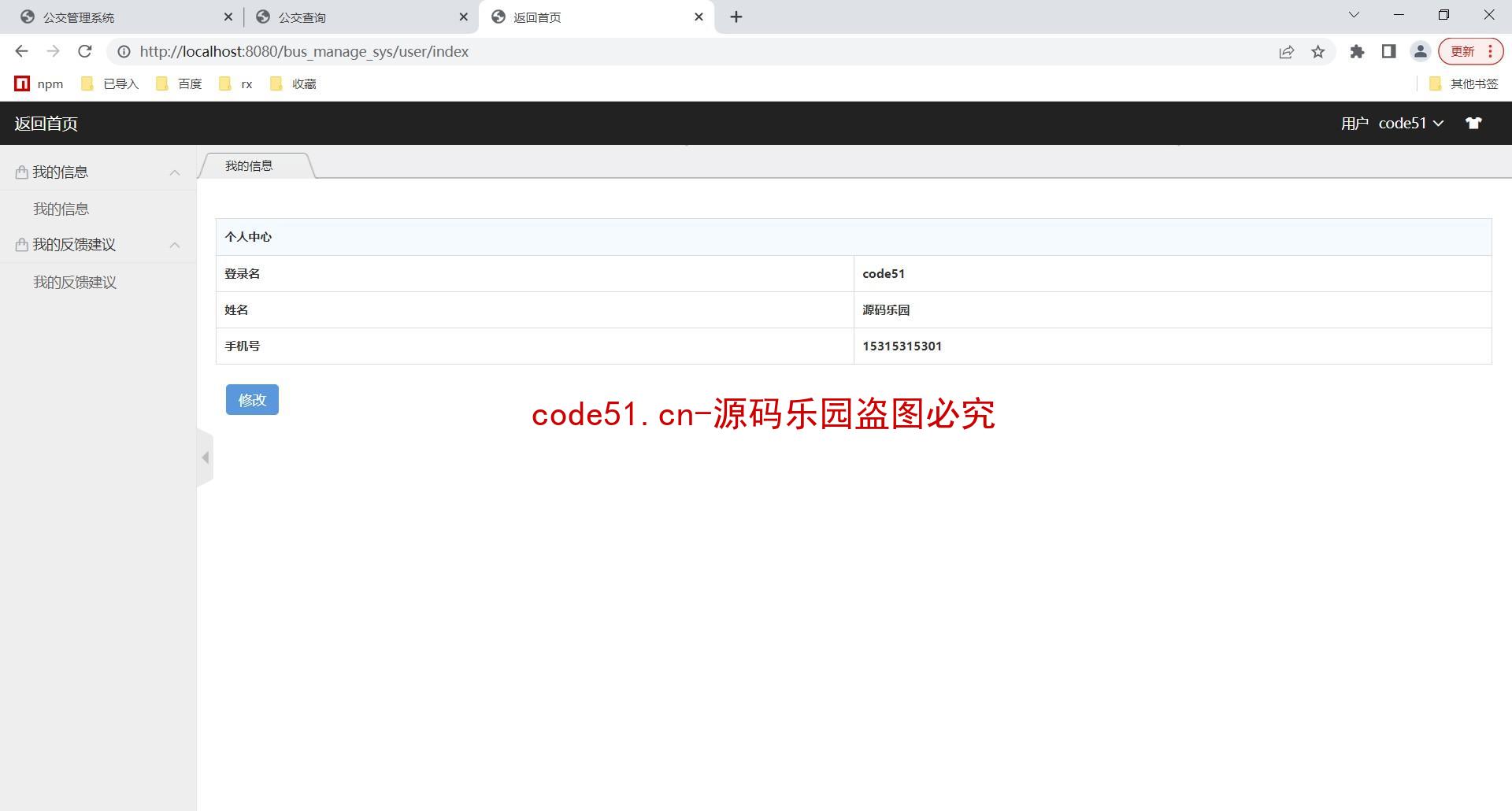Close the 公交管理系统 tab
Screen dimensions: 1512x811
(228, 17)
